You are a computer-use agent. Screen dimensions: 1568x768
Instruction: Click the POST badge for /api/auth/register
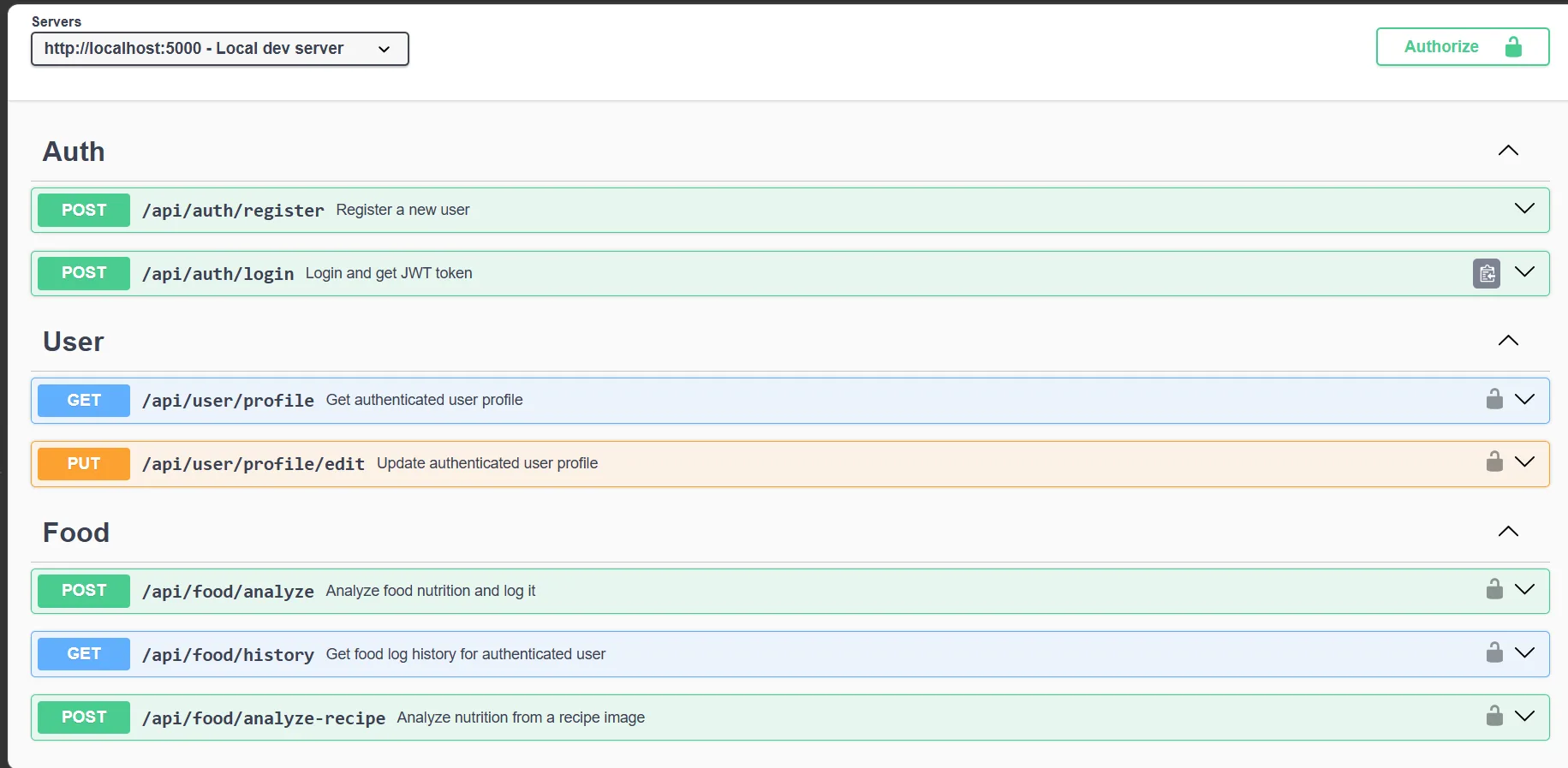click(84, 210)
